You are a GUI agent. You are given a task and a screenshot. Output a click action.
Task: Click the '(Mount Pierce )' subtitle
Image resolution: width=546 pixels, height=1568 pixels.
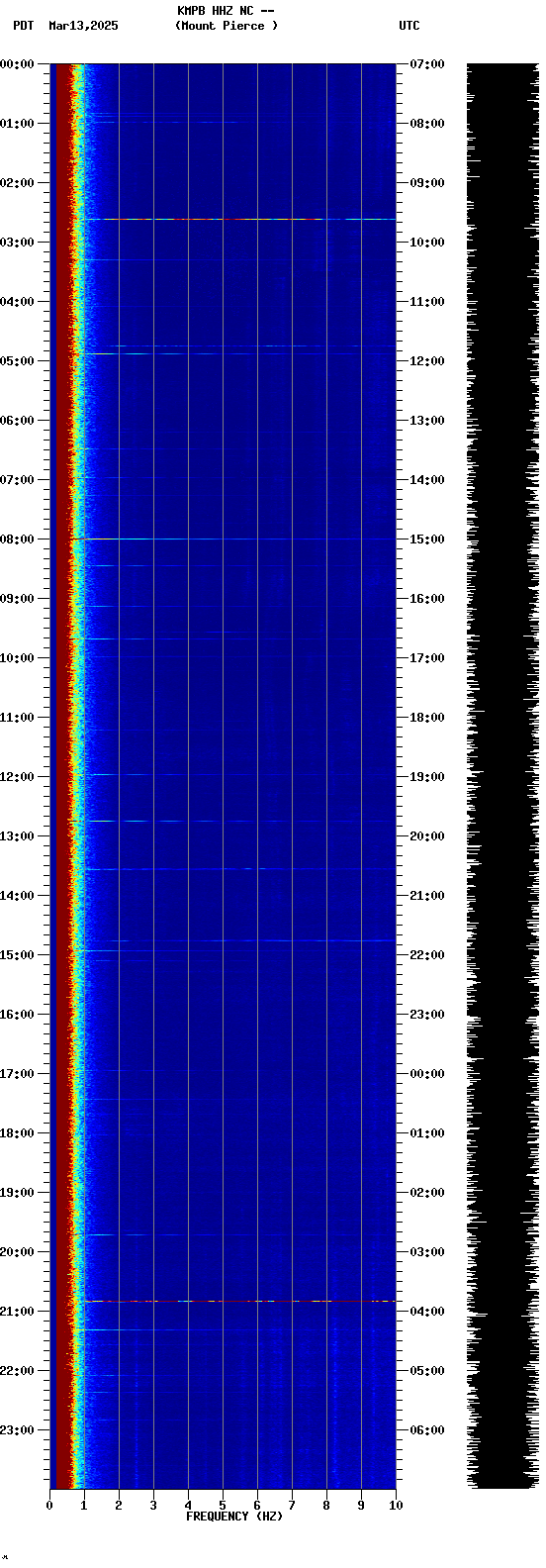point(227,26)
